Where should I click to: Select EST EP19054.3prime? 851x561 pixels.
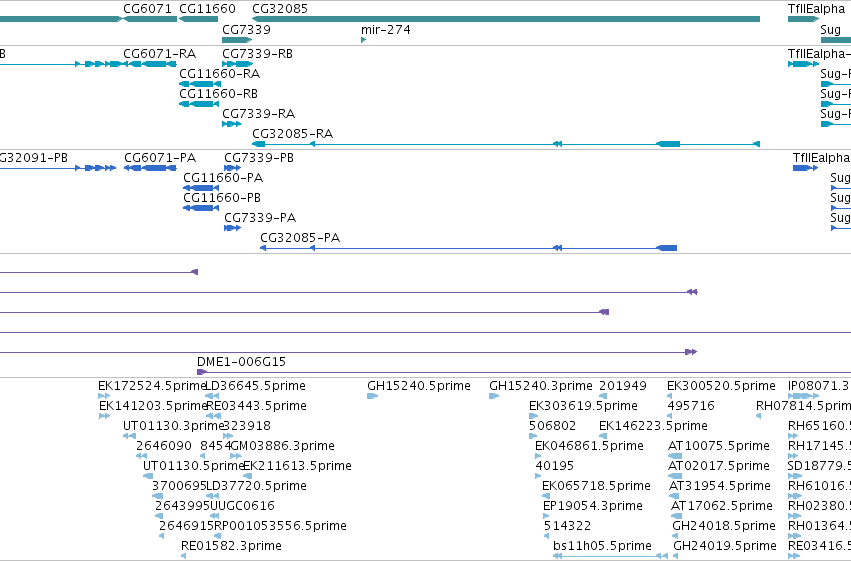click(x=593, y=506)
